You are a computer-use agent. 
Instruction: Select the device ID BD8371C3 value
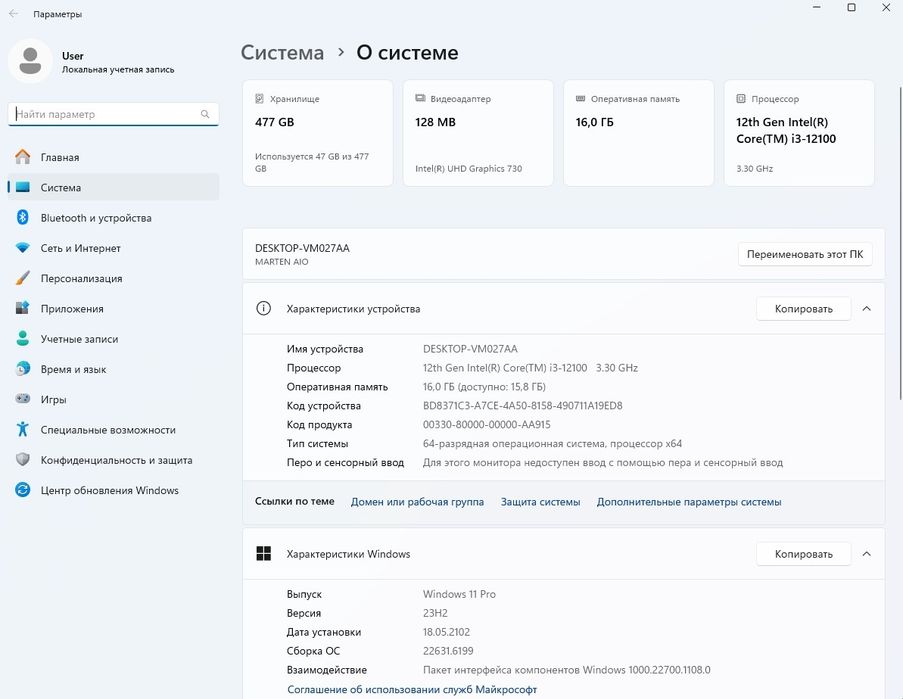point(522,405)
